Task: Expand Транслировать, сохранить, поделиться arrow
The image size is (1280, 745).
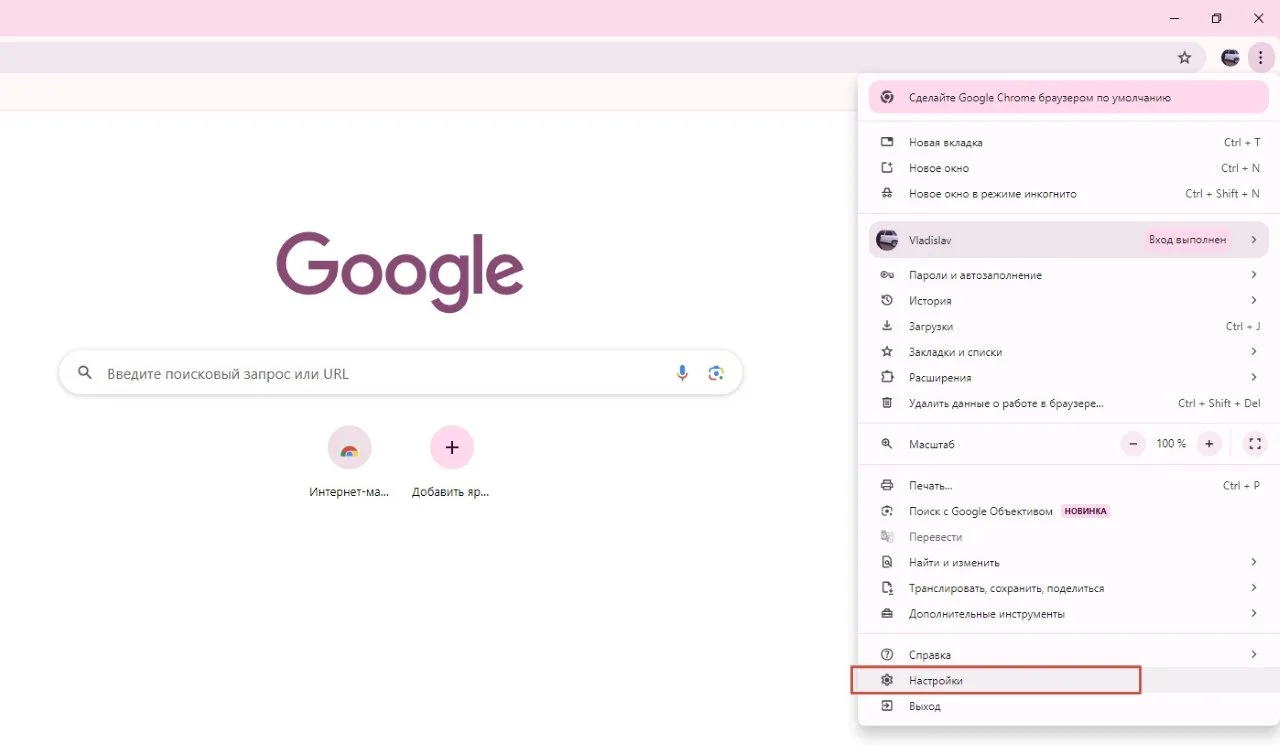Action: (x=1254, y=588)
